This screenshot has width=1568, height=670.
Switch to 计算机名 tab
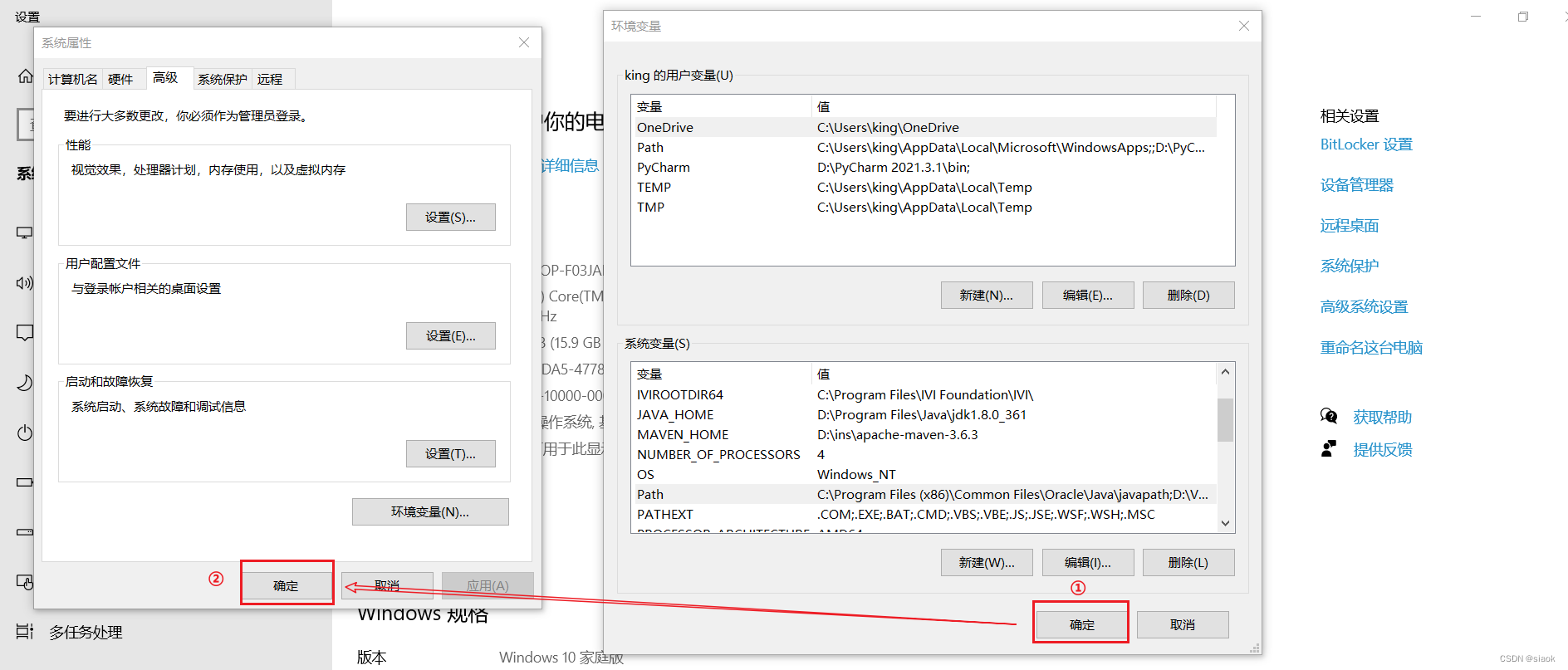point(72,79)
